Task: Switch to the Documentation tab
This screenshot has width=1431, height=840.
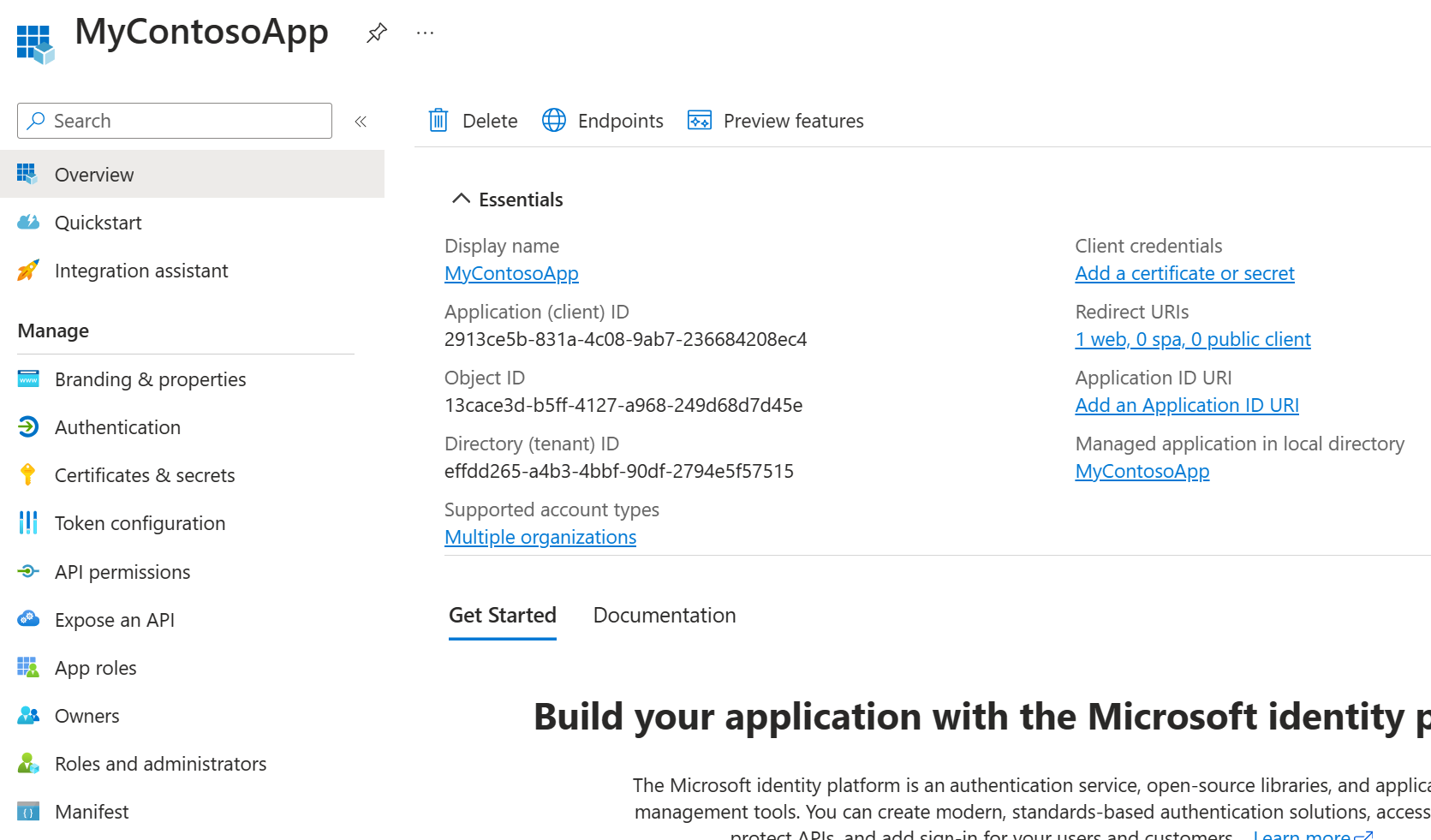Action: point(664,615)
